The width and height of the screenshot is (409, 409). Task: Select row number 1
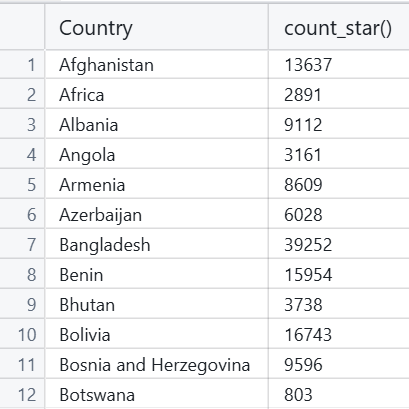coord(22,65)
